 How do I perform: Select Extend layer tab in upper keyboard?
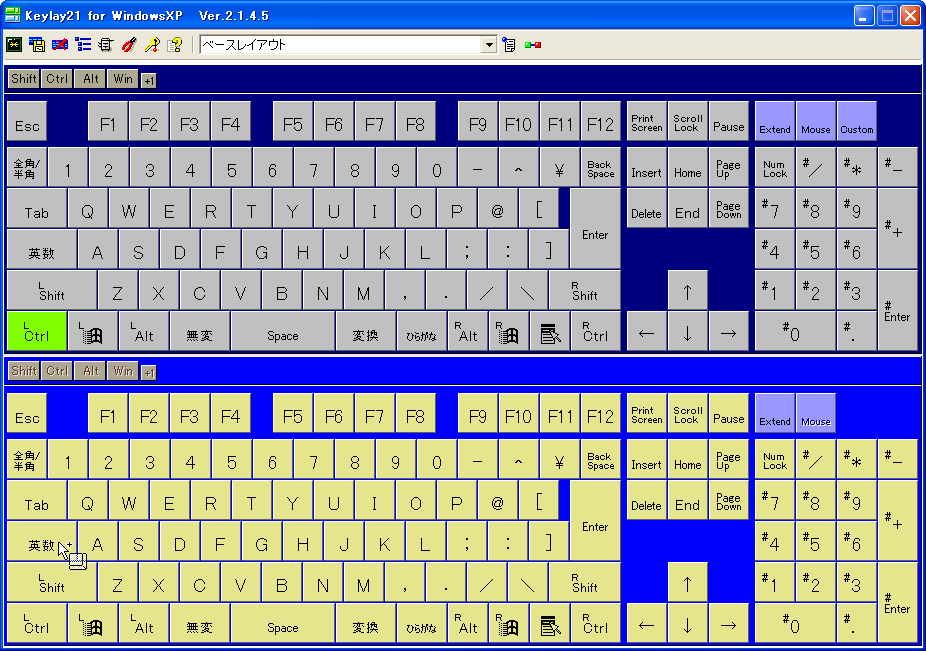tap(775, 121)
